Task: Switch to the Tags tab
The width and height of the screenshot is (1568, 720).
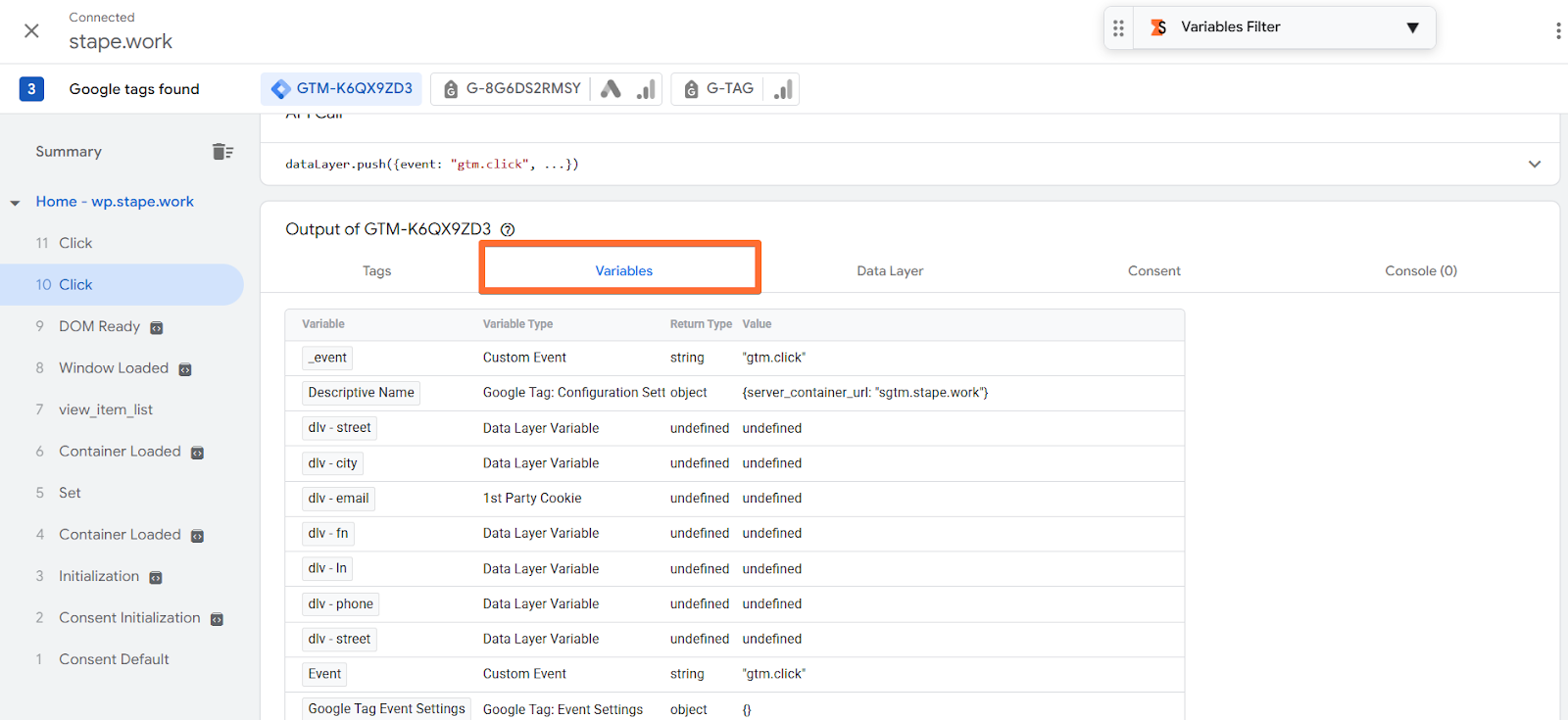Action: point(376,271)
